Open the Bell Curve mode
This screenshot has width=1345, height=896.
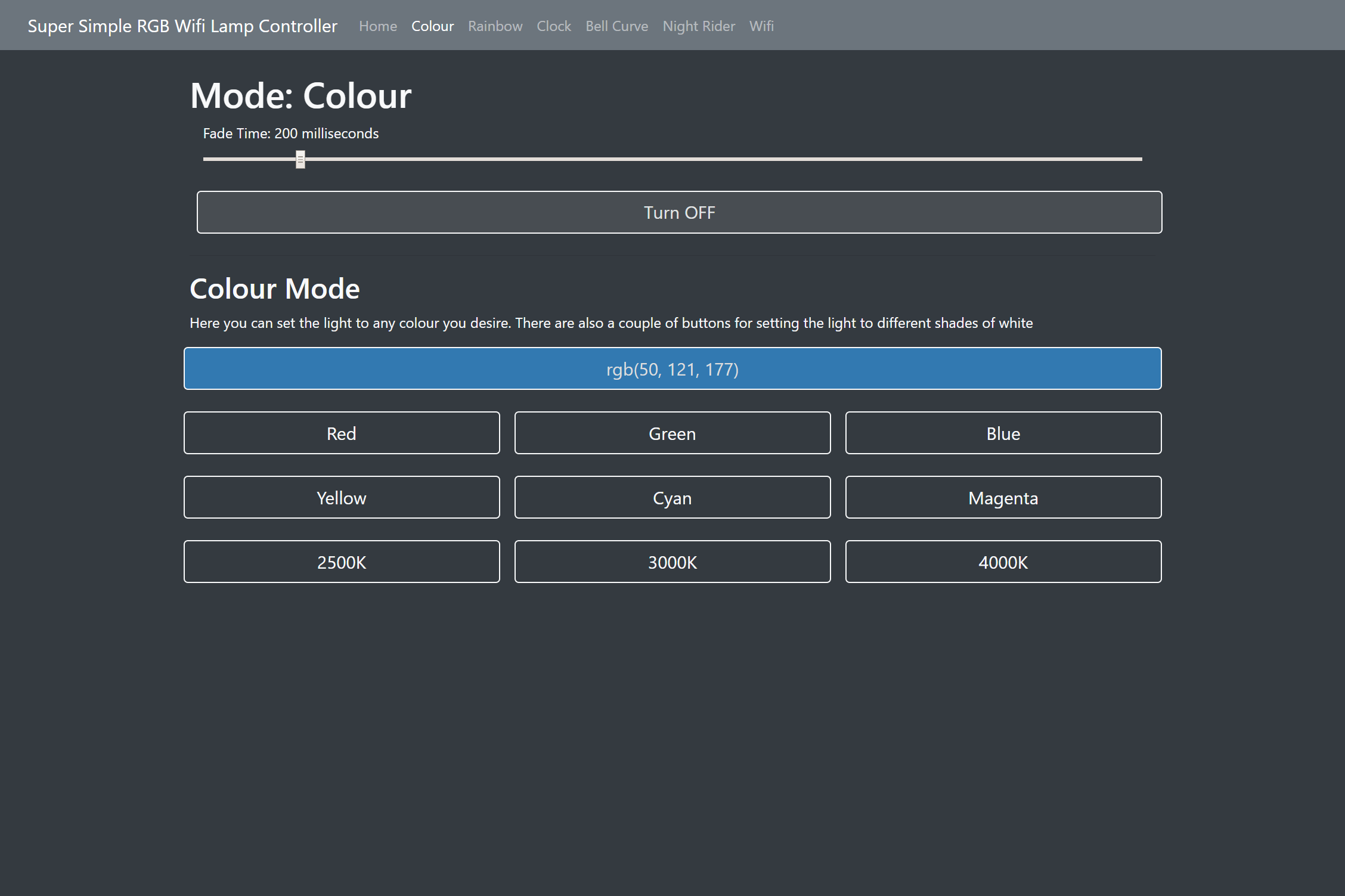click(x=617, y=26)
